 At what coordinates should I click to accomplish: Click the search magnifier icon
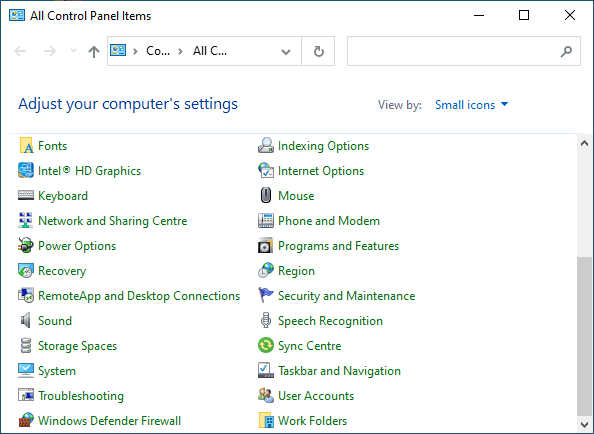tap(566, 51)
